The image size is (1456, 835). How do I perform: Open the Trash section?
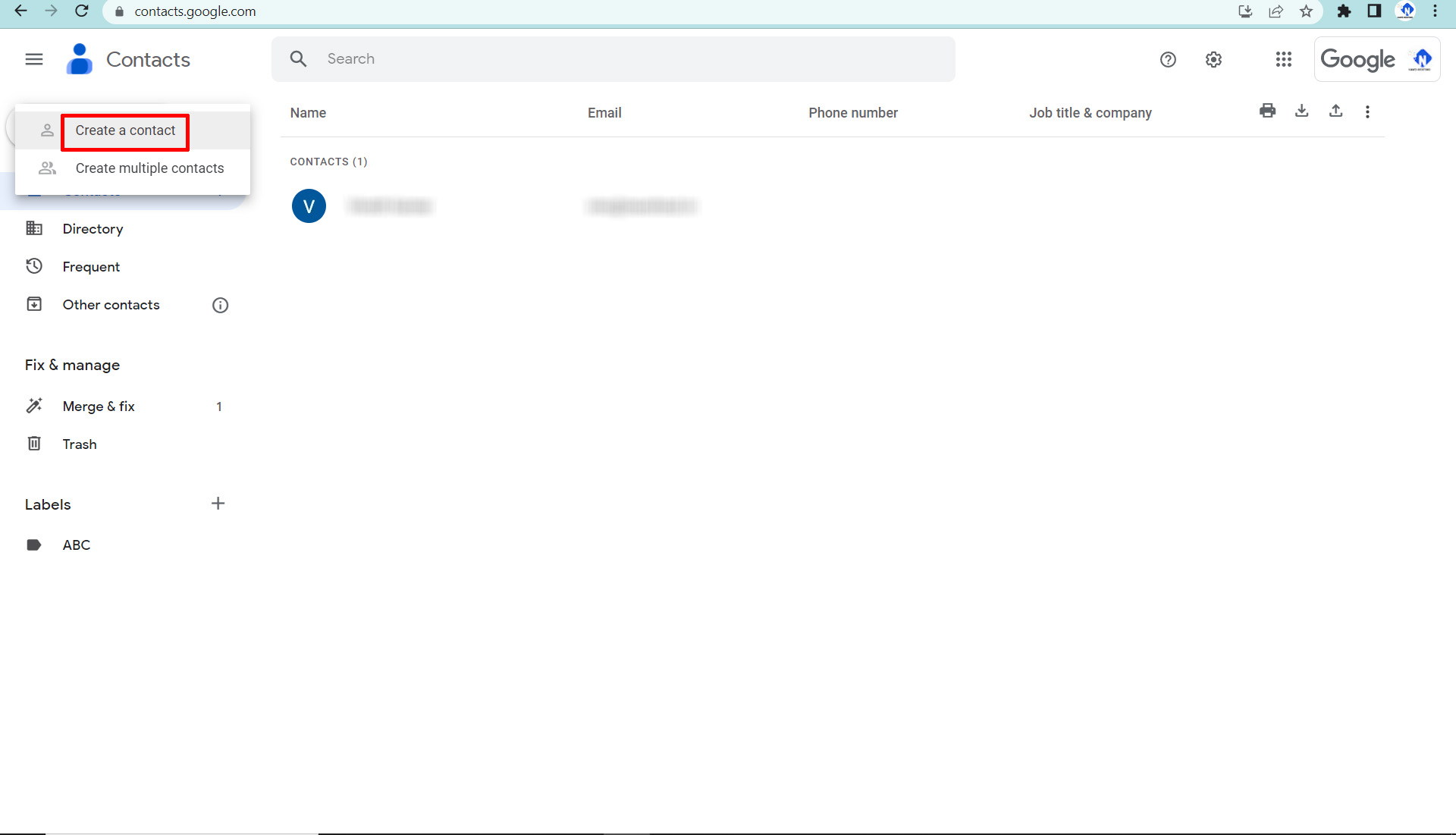[x=79, y=444]
